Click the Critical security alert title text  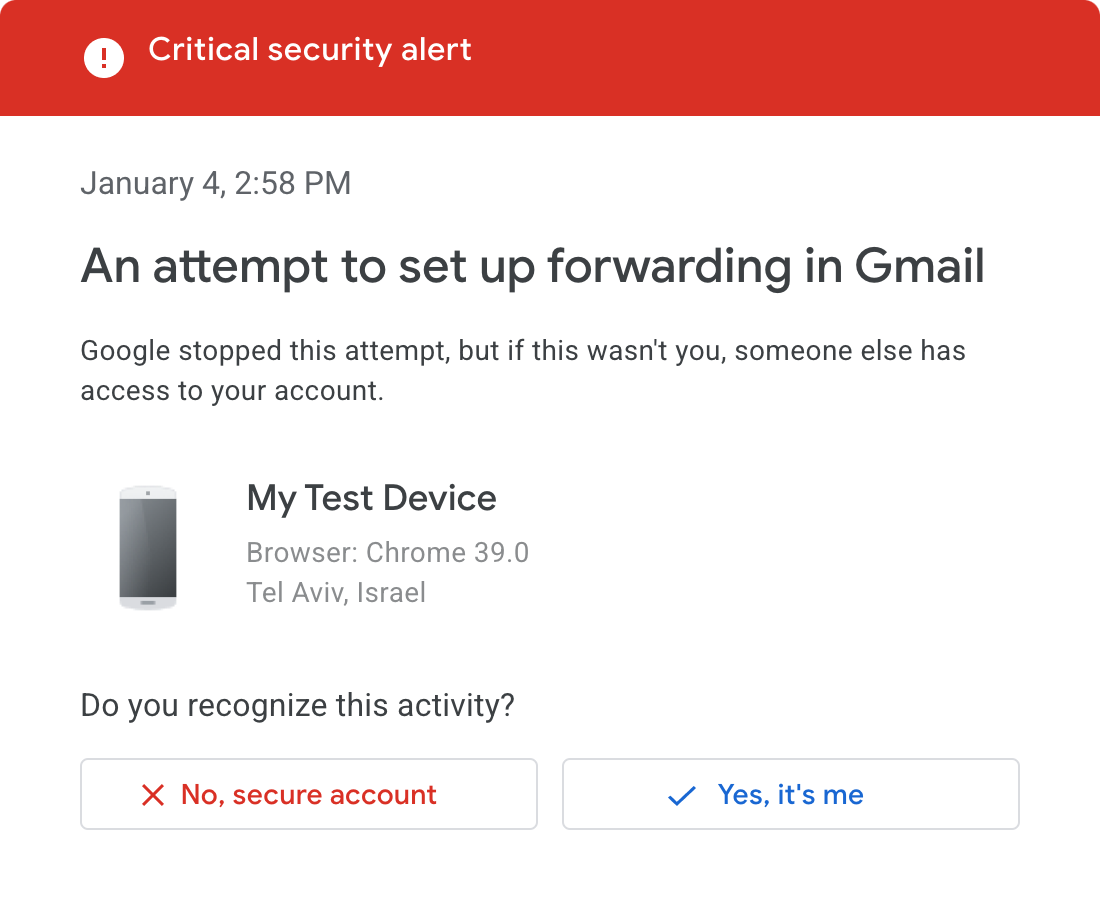[310, 49]
